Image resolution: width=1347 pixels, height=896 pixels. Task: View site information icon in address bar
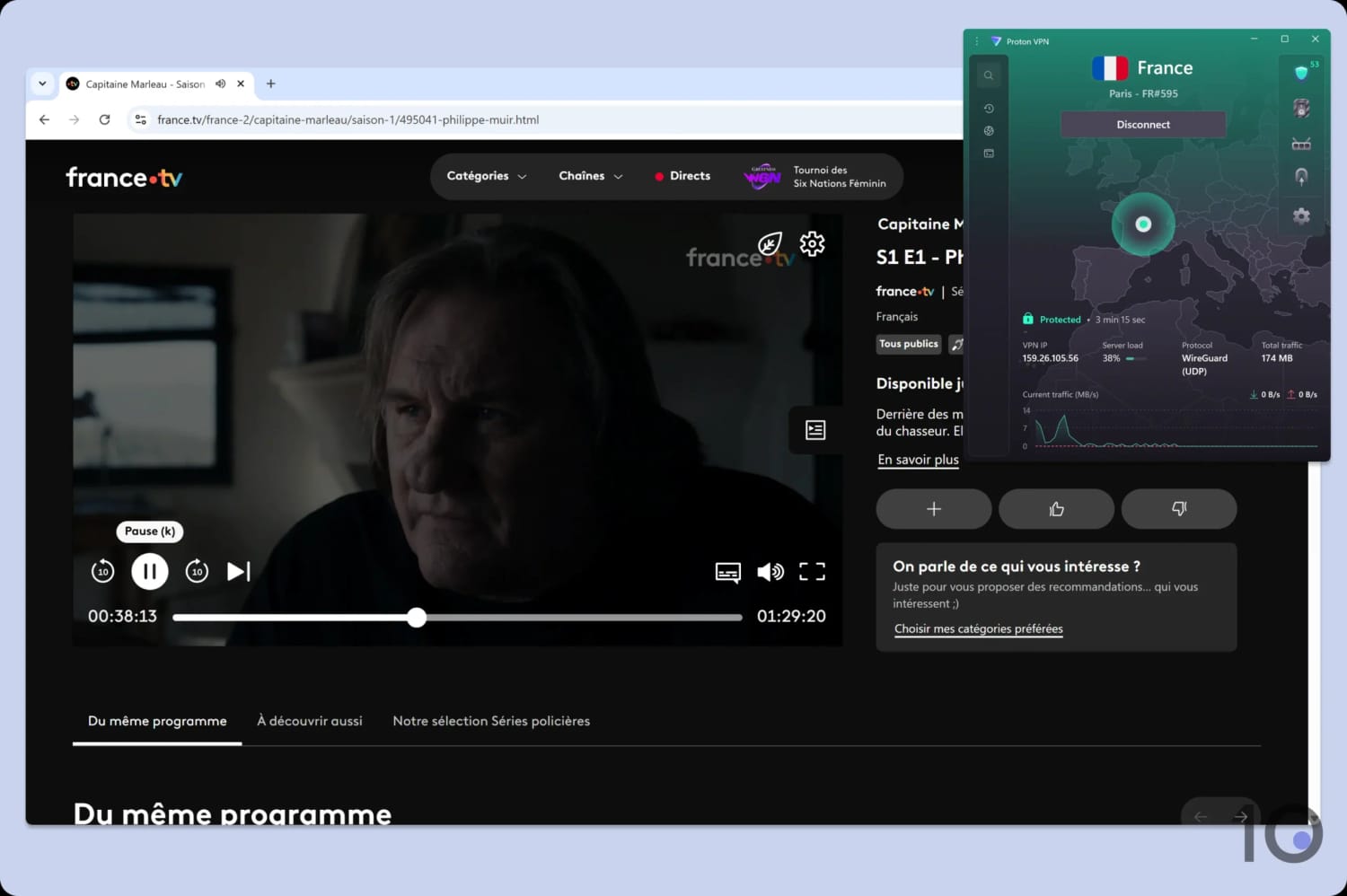[x=140, y=119]
